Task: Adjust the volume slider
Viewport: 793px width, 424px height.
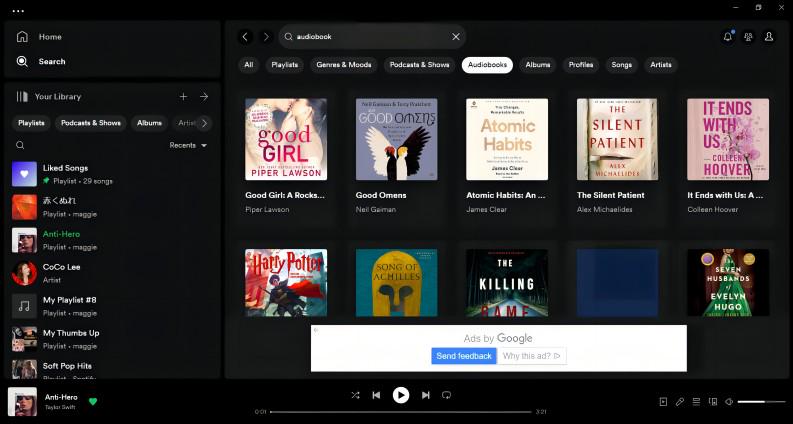Action: tap(758, 402)
